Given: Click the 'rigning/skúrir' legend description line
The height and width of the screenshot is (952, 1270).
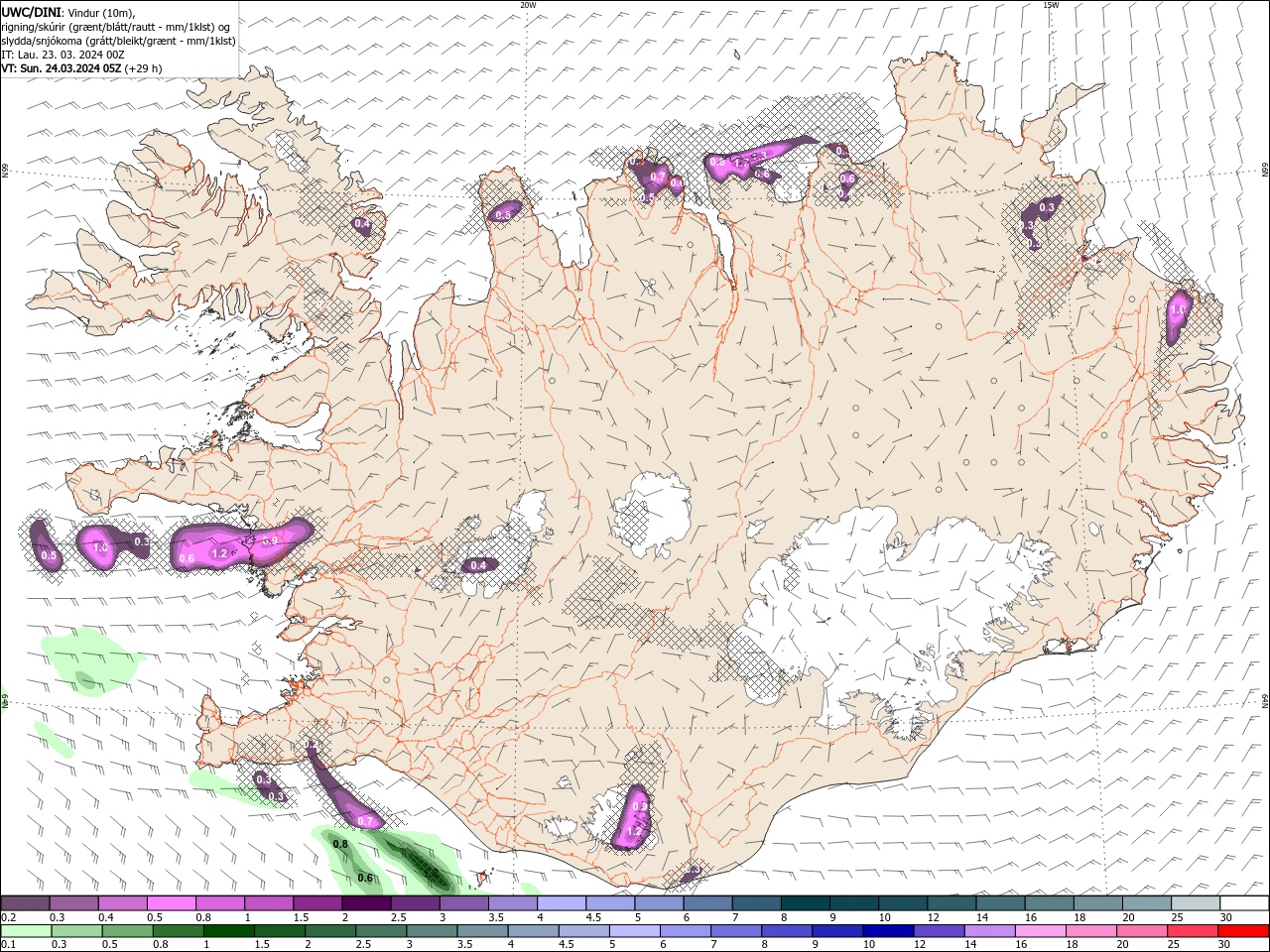Looking at the screenshot, I should coord(118,27).
